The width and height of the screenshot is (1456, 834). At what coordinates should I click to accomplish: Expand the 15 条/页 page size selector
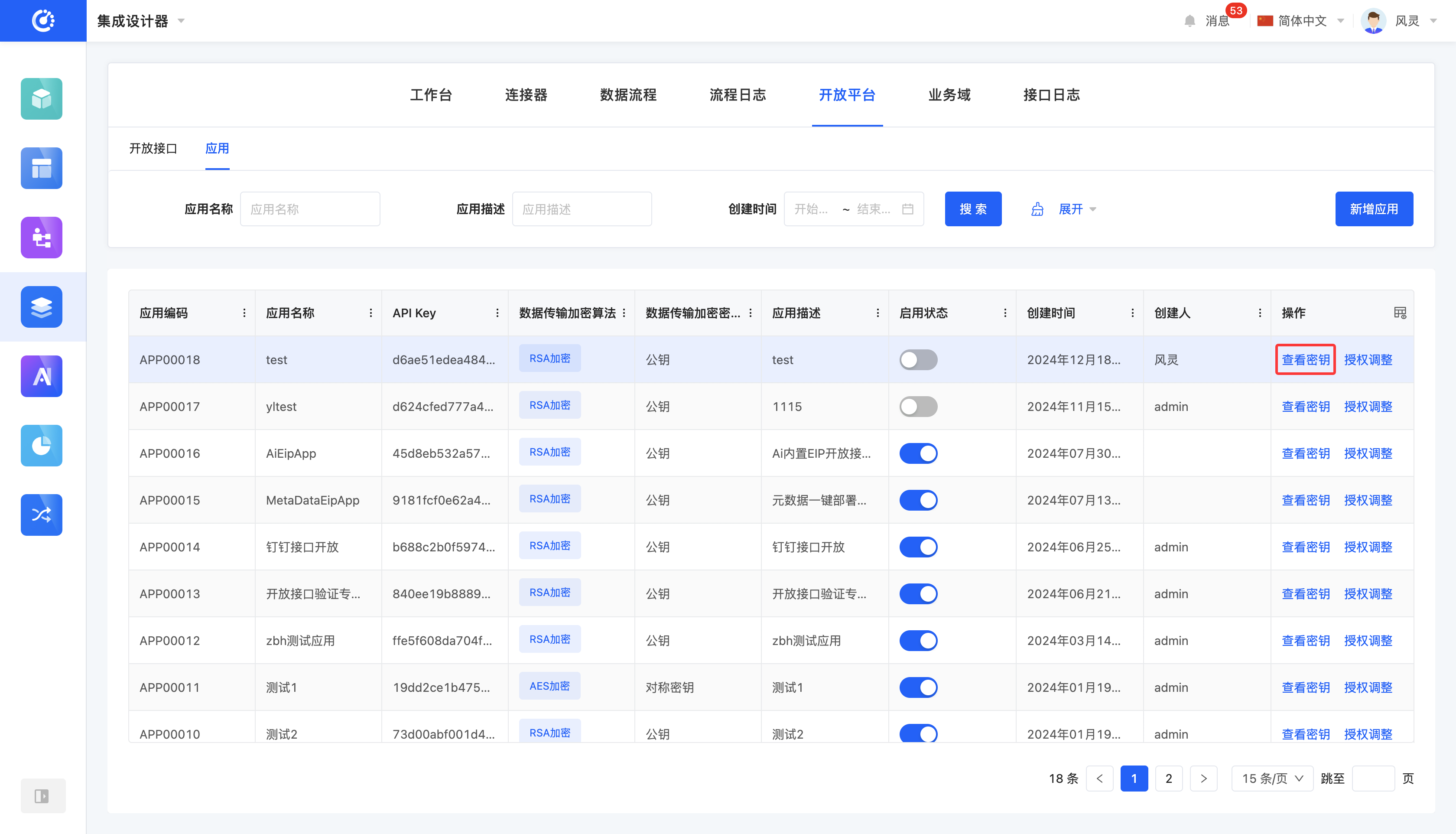1272,779
